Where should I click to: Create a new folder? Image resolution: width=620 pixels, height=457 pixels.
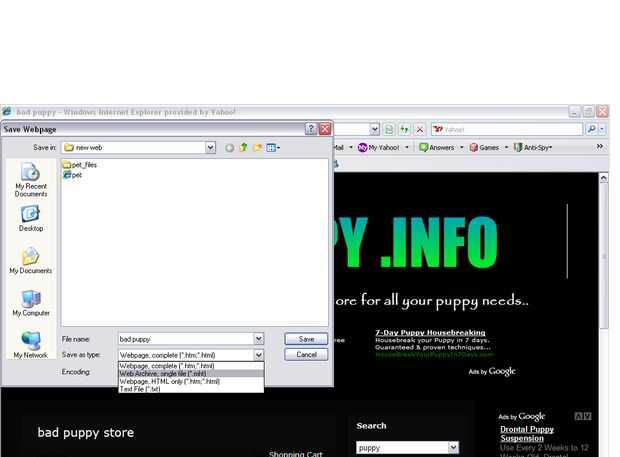click(257, 147)
